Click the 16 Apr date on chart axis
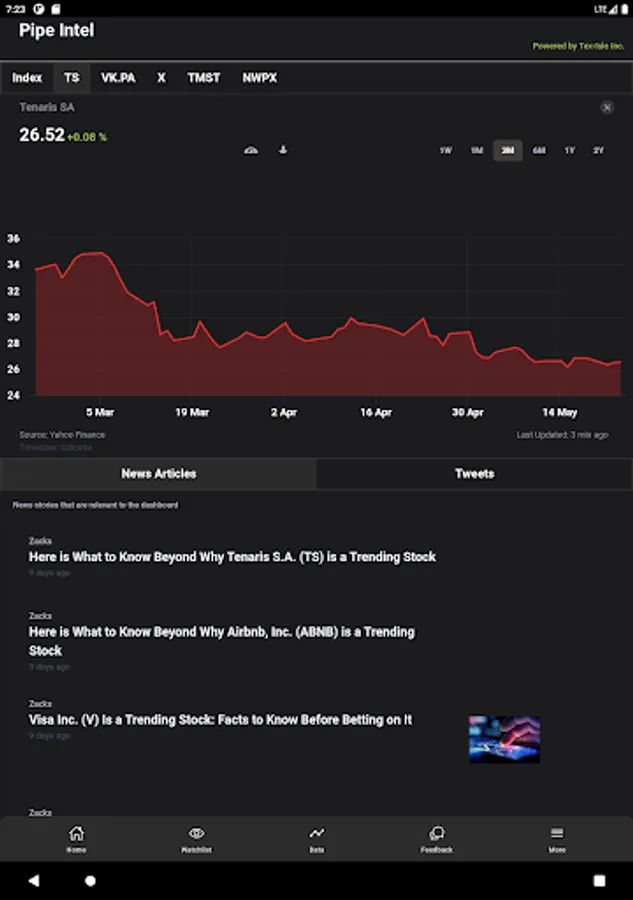 [376, 412]
